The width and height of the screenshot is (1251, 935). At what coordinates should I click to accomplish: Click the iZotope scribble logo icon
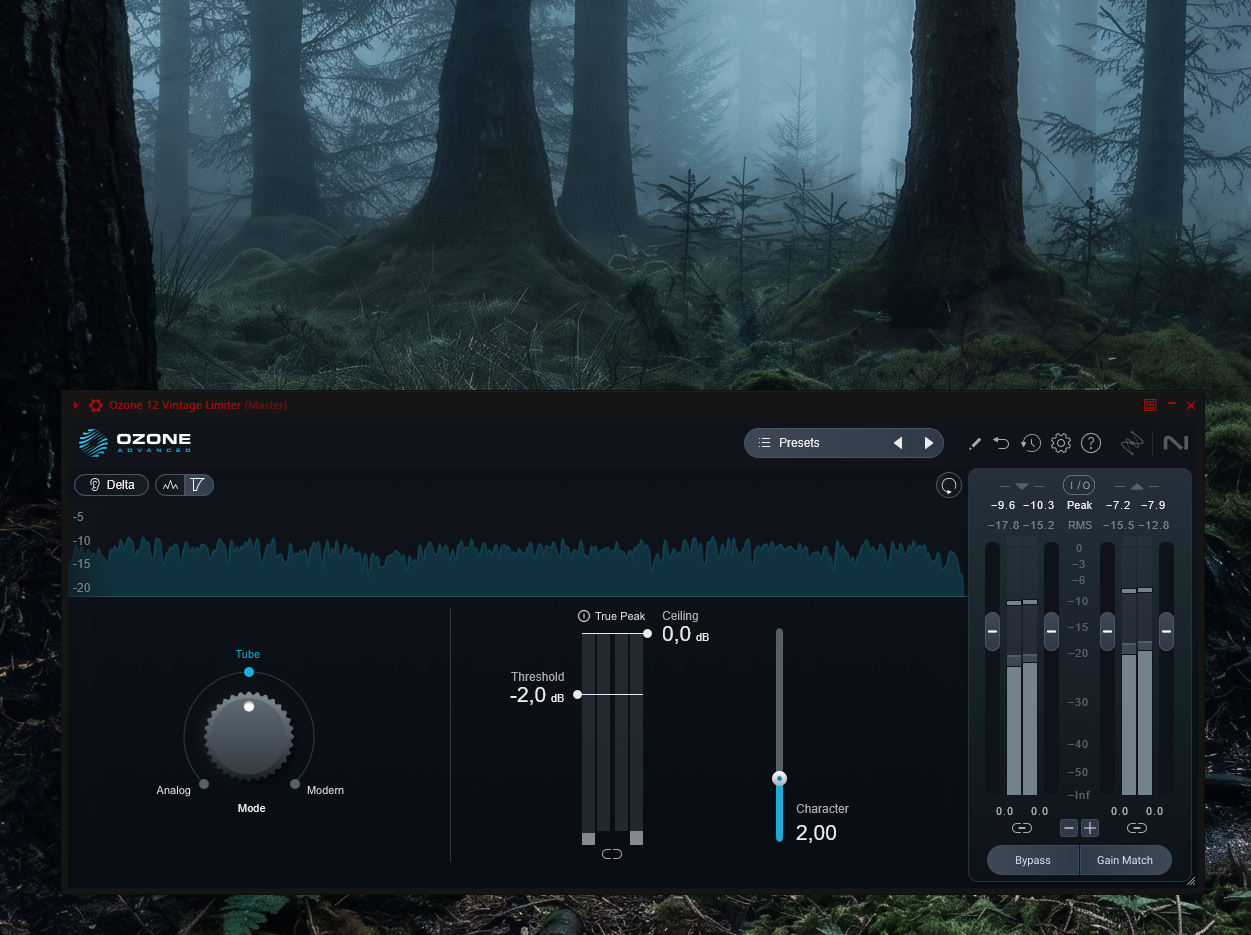point(1131,443)
